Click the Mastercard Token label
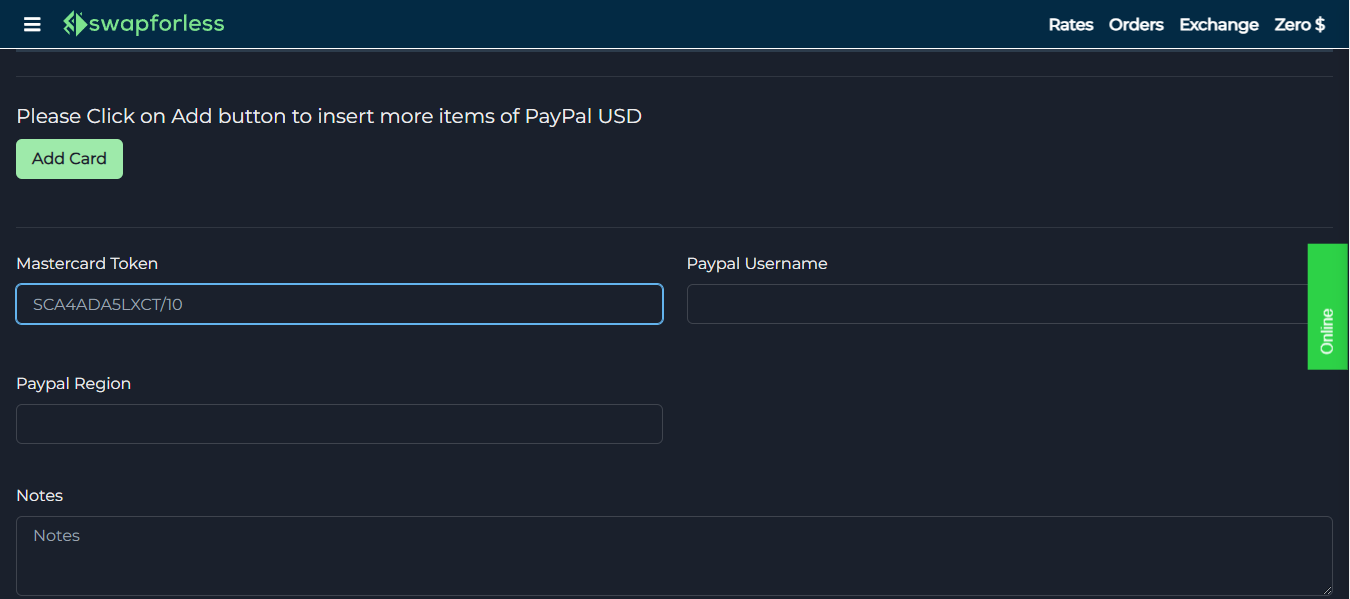Viewport: 1350px width, 599px height. [87, 264]
